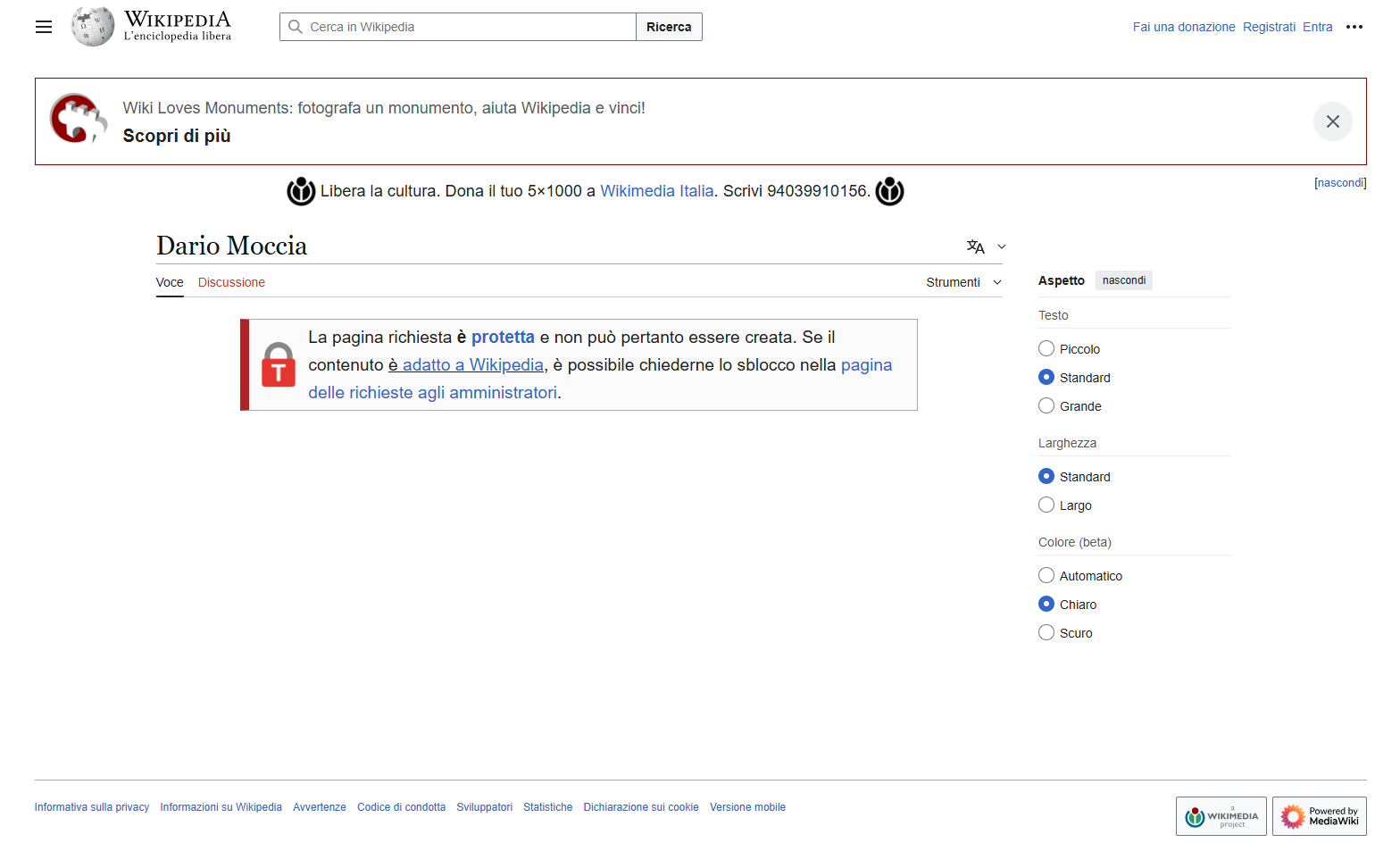Screen dimensions: 1400x843
Task: Click the right Wikimedia Italia logo icon
Action: click(889, 191)
